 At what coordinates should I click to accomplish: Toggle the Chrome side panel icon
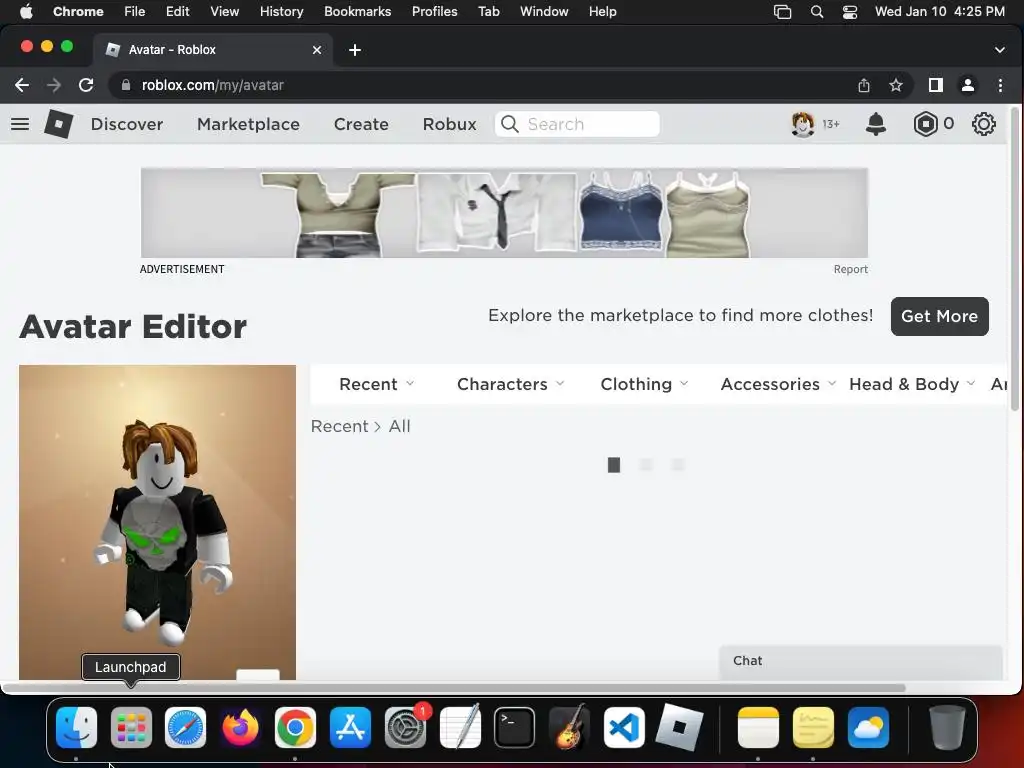pyautogui.click(x=936, y=85)
